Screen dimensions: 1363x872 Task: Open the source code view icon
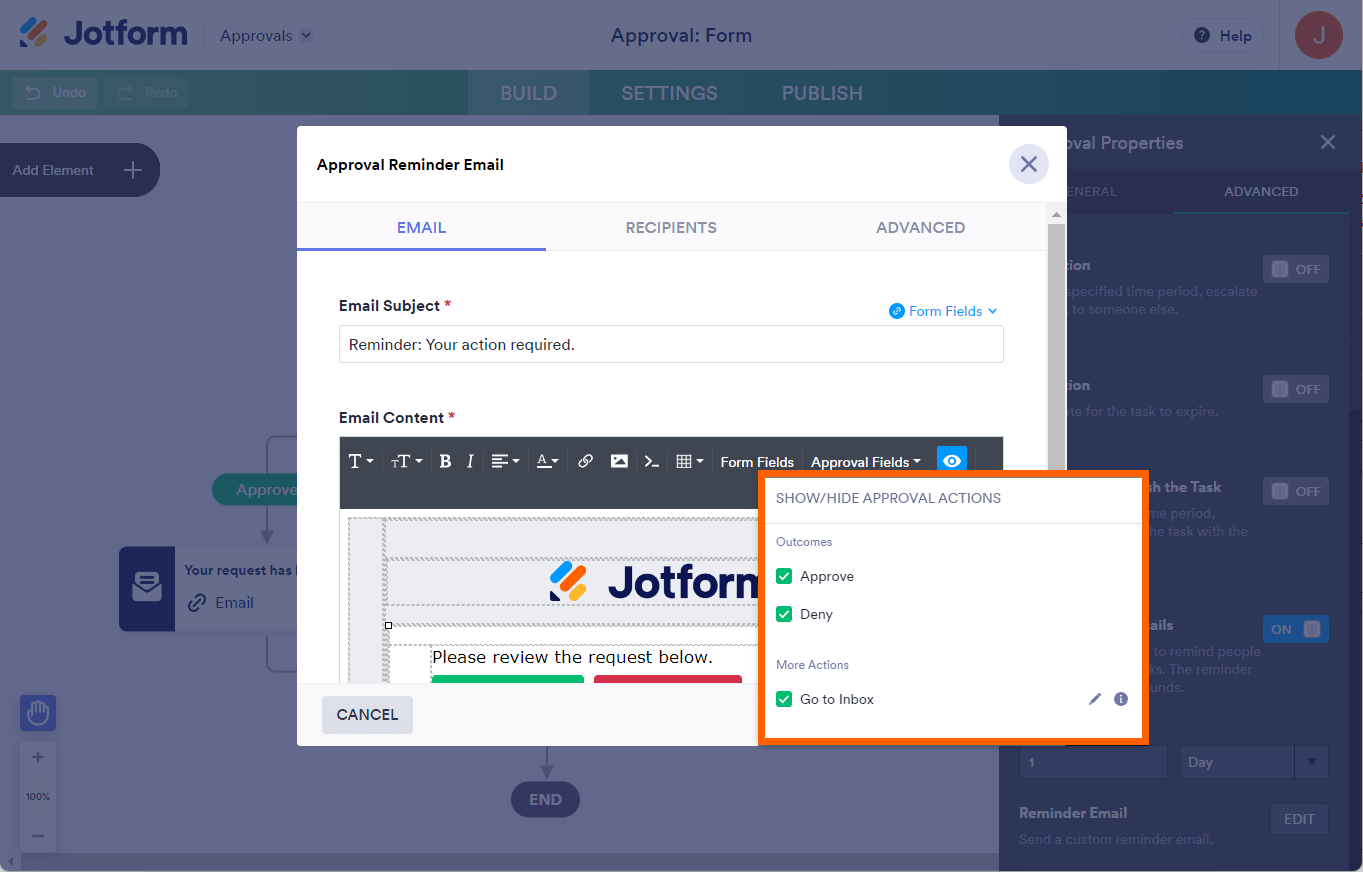tap(652, 461)
